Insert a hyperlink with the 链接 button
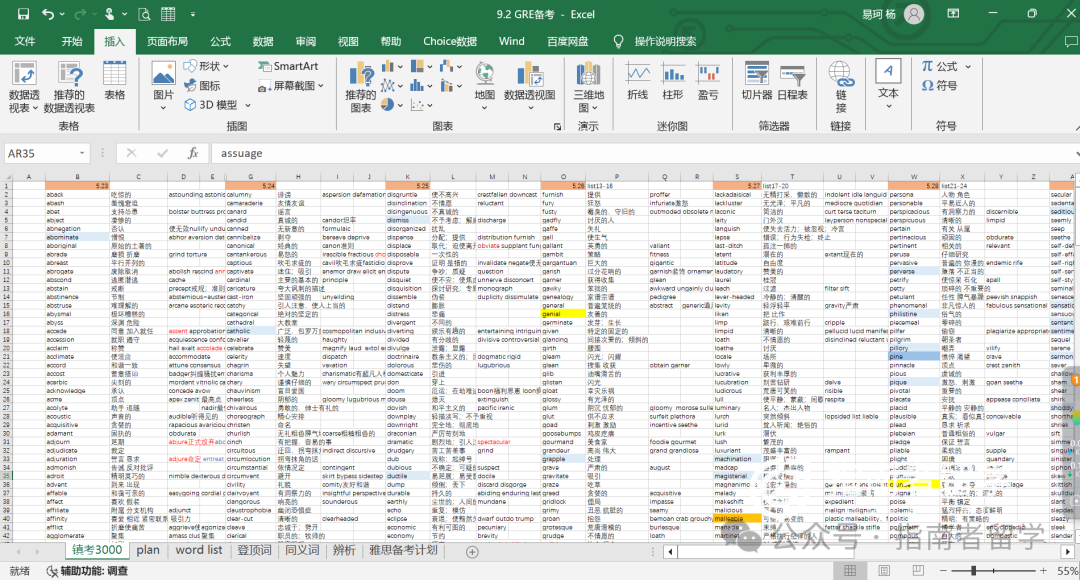The height and width of the screenshot is (580, 1080). (x=841, y=87)
